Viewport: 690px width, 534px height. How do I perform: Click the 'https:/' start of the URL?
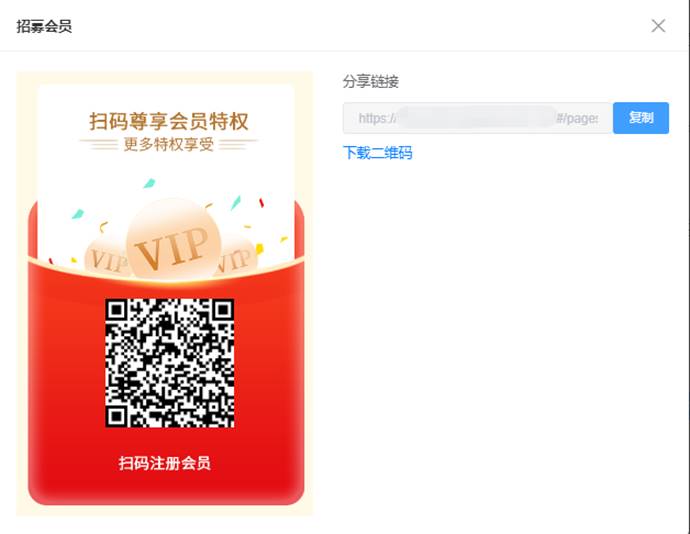[x=377, y=118]
